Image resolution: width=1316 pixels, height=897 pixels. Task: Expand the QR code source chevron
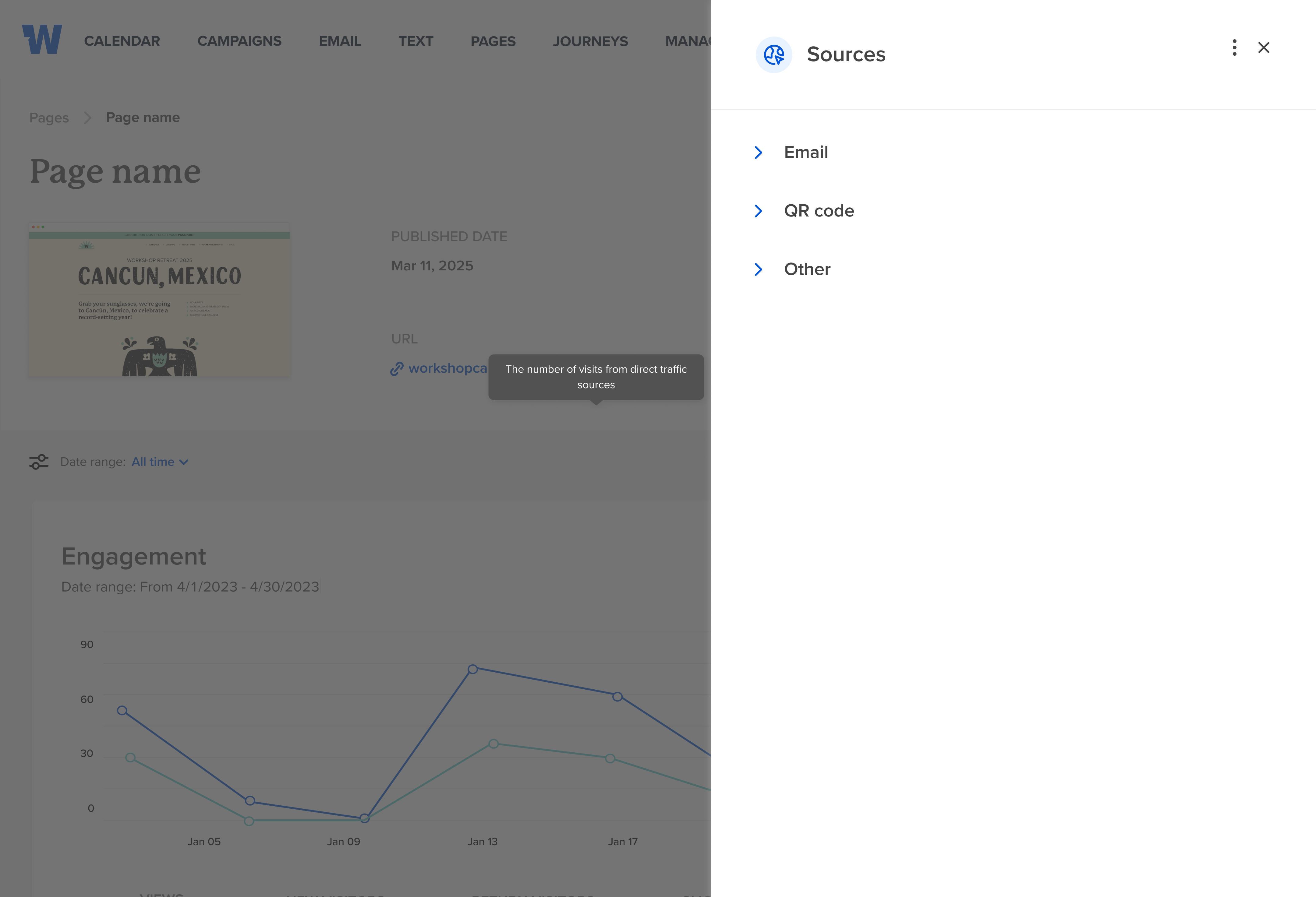758,211
